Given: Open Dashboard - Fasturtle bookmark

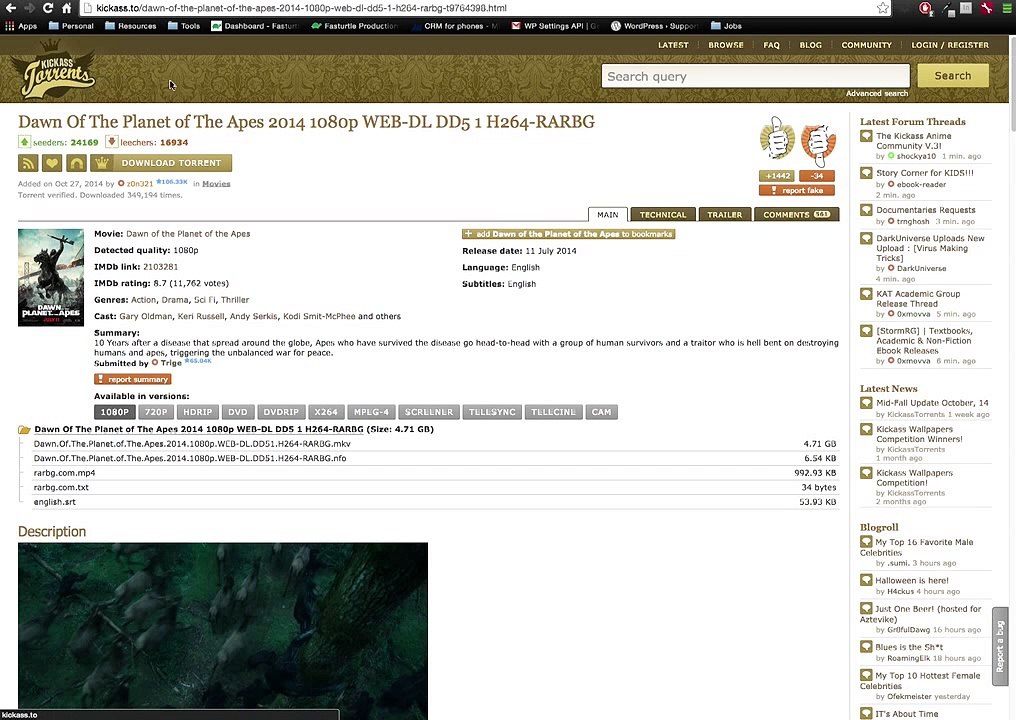Looking at the screenshot, I should tap(254, 26).
